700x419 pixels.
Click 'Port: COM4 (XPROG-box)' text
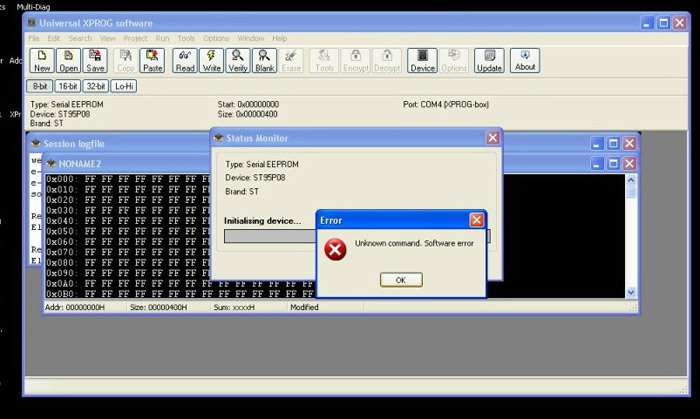pos(446,104)
